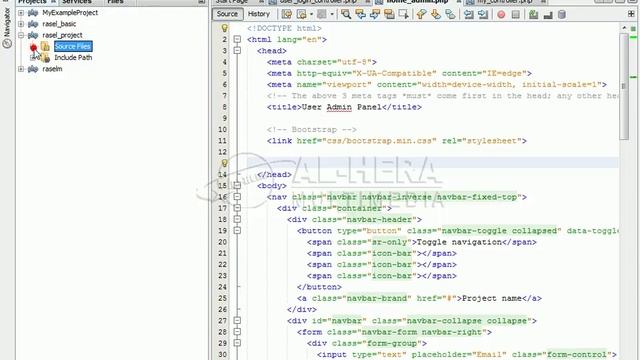
Task: Click 'Toggle navigation' text on line 20
Action: click(x=459, y=242)
